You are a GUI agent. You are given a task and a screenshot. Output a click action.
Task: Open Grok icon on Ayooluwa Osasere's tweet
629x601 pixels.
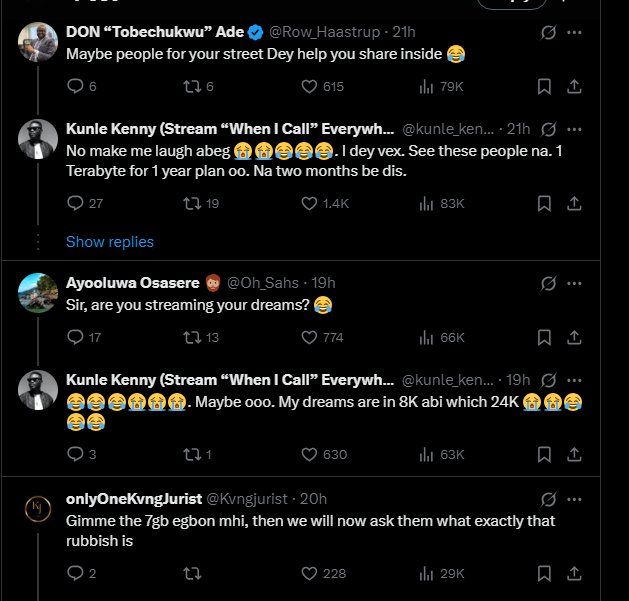point(548,283)
